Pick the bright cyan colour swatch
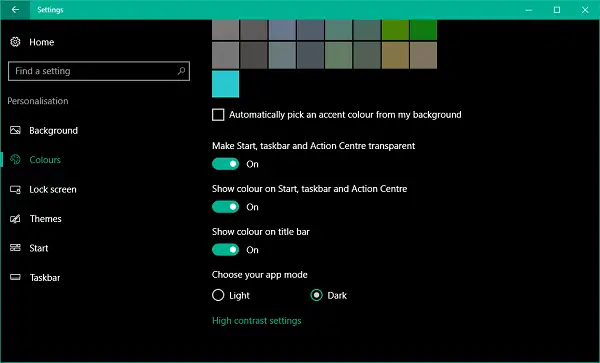 [225, 84]
